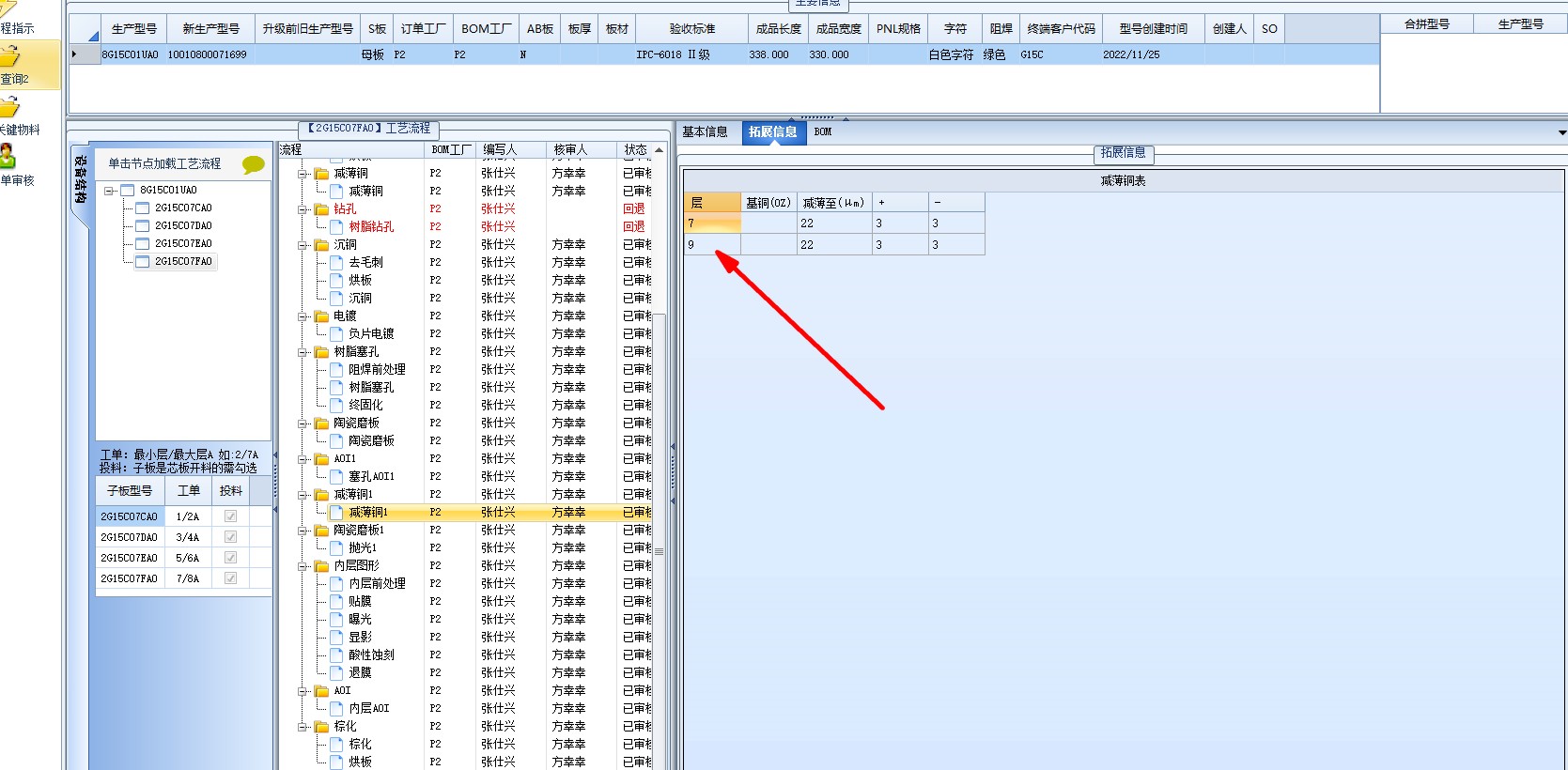Click the 8G15C01UA0 root node icon
The height and width of the screenshot is (770, 1568).
128,190
